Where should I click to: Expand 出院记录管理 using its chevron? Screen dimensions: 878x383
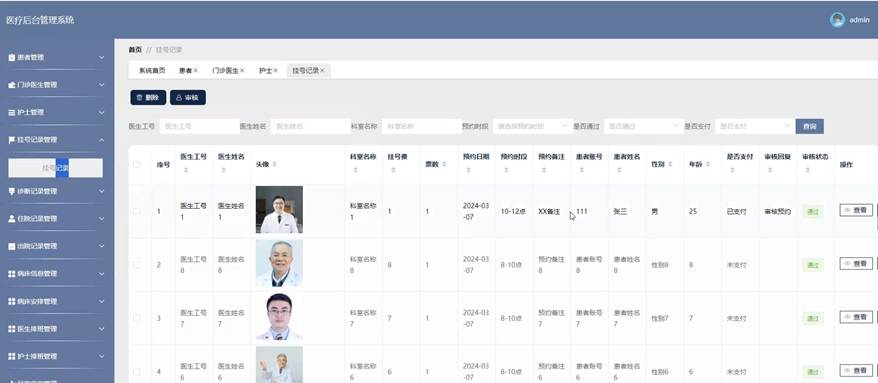(101, 246)
